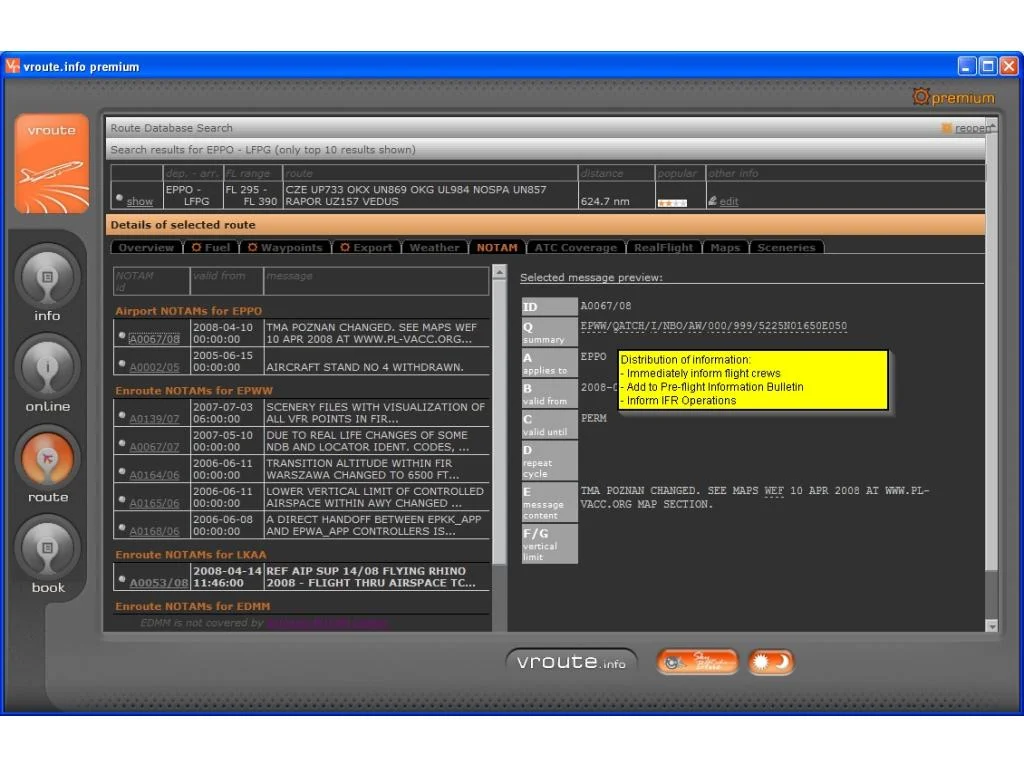Click the 'Details of selected route' header bar

(x=545, y=225)
